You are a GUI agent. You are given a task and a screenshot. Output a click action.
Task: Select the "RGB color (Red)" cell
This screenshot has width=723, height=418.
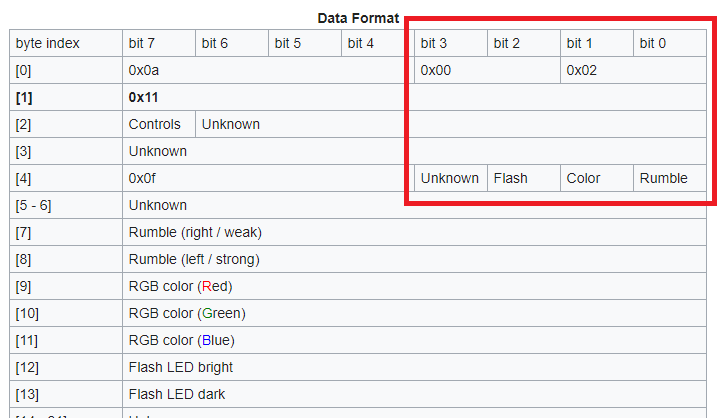[x=180, y=286]
